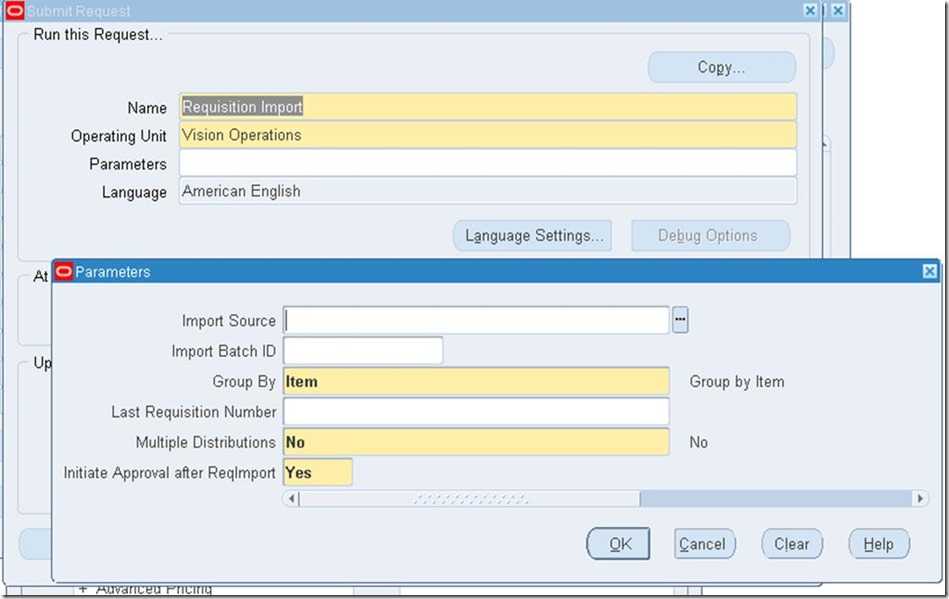Click the horizontal scrollbar thumb in Parameters
Image resolution: width=949 pixels, height=599 pixels.
point(470,499)
